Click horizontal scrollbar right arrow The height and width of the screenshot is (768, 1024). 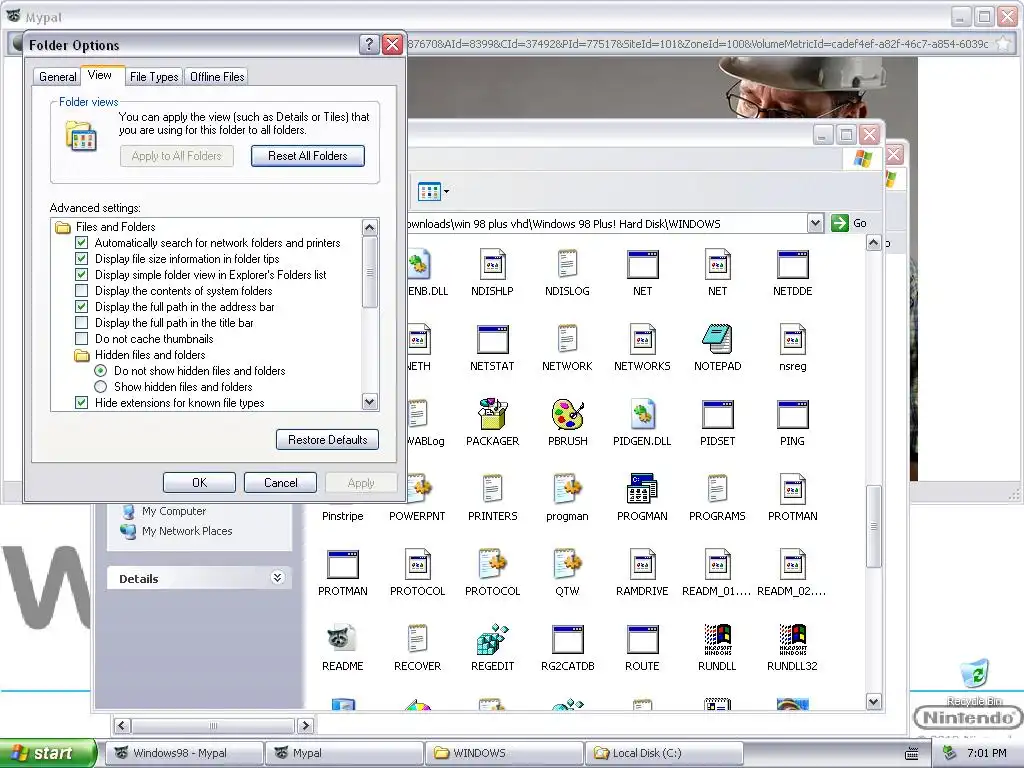tap(305, 726)
